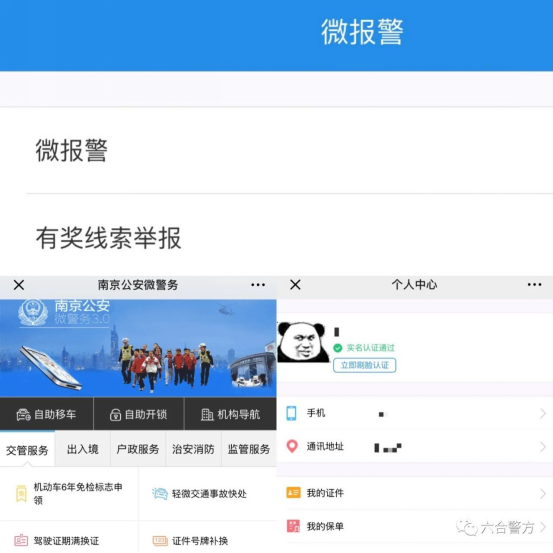Click the panda profile avatar

pos(302,342)
